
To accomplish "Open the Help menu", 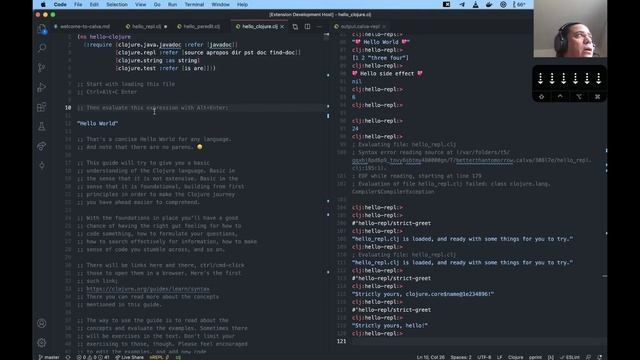I will [x=242, y=4].
